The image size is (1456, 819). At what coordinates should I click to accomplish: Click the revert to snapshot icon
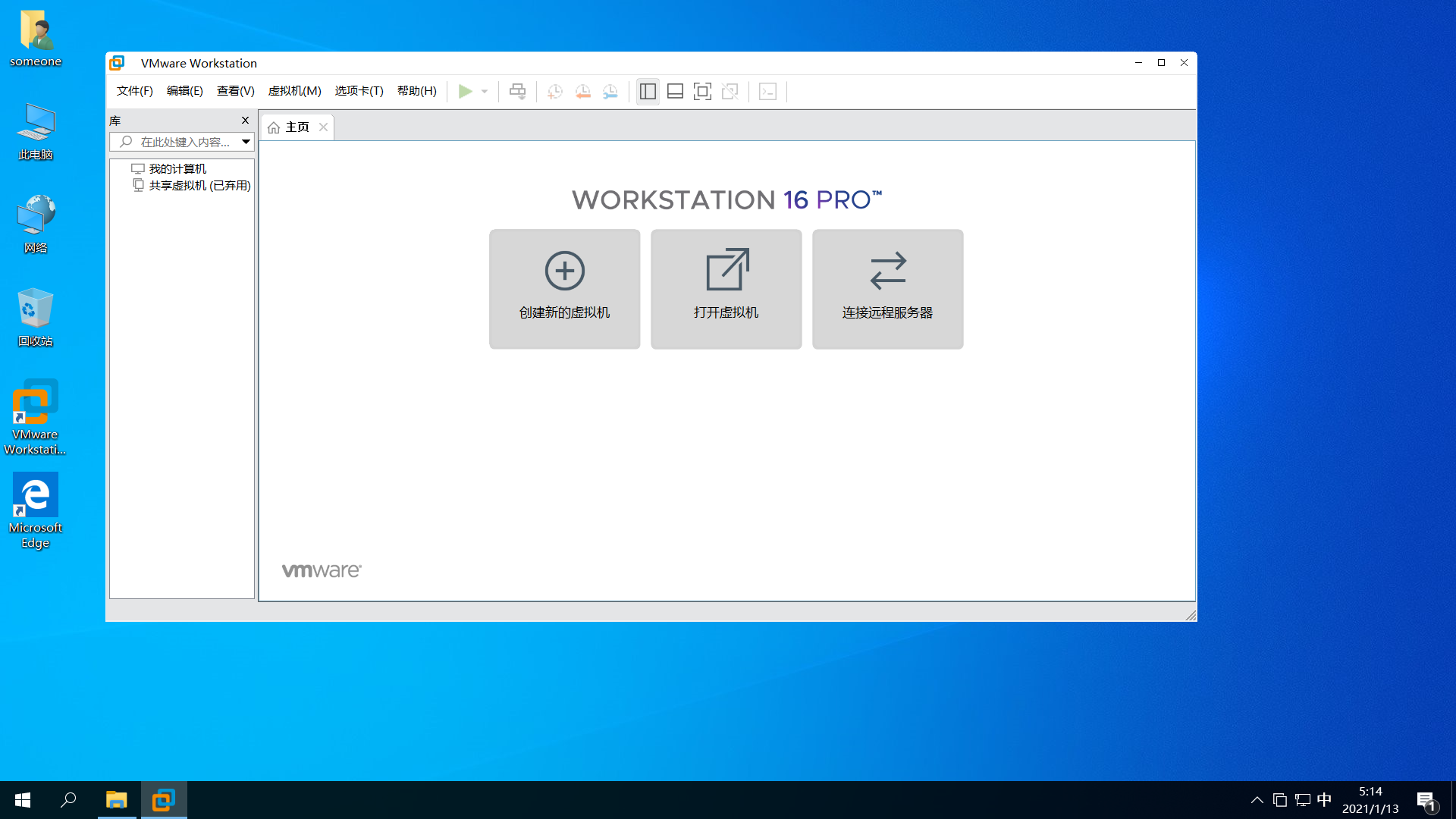click(x=582, y=92)
